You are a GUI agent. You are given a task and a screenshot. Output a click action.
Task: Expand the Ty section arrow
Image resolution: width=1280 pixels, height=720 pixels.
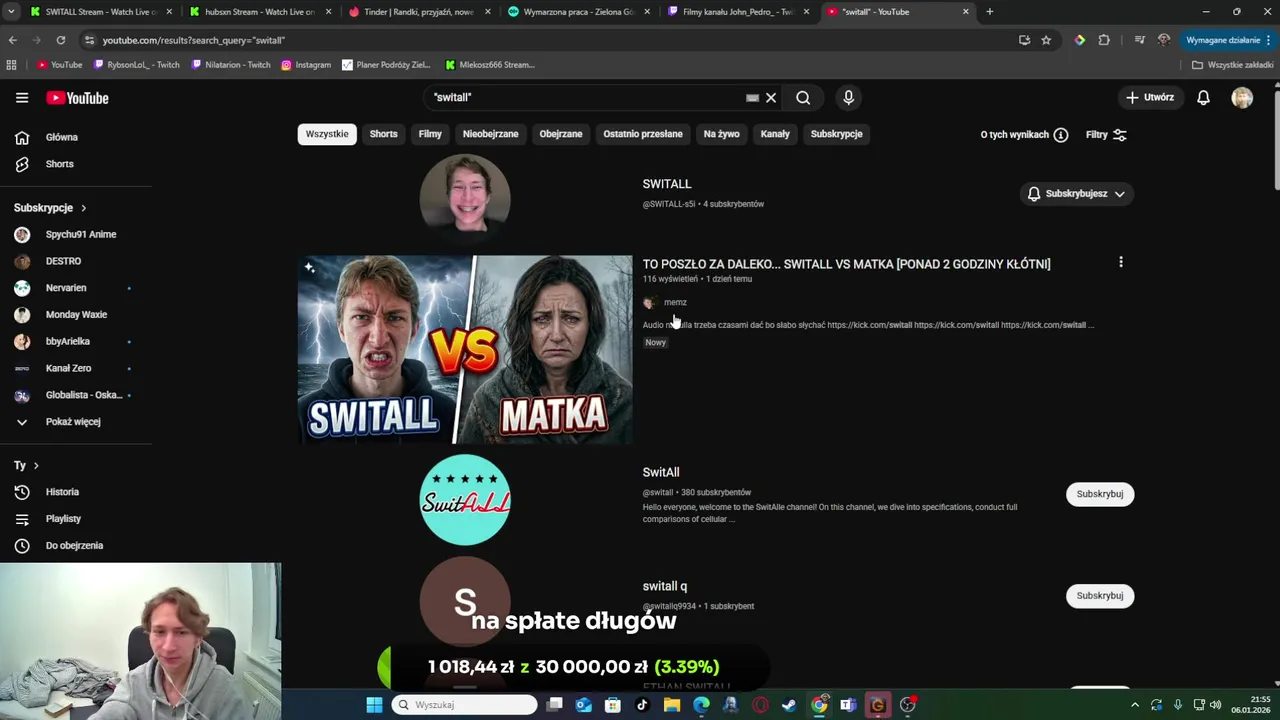(x=36, y=466)
